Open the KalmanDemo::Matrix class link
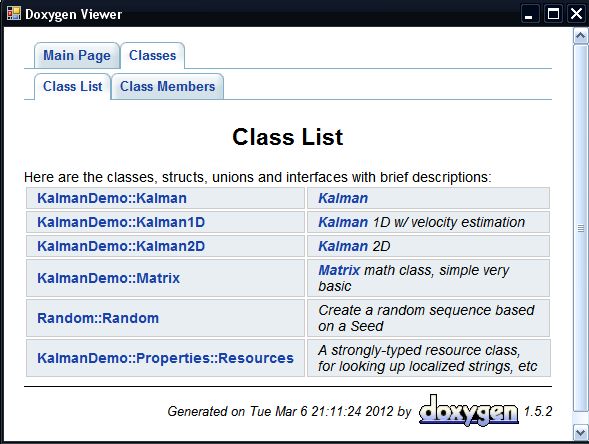The width and height of the screenshot is (589, 444). click(108, 278)
